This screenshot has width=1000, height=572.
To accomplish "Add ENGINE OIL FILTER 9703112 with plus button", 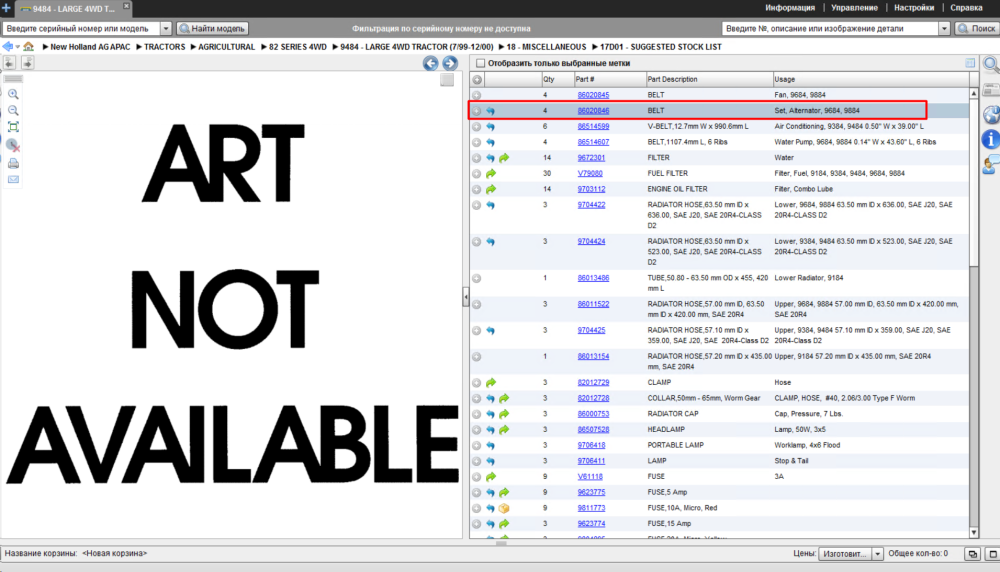I will (x=476, y=189).
